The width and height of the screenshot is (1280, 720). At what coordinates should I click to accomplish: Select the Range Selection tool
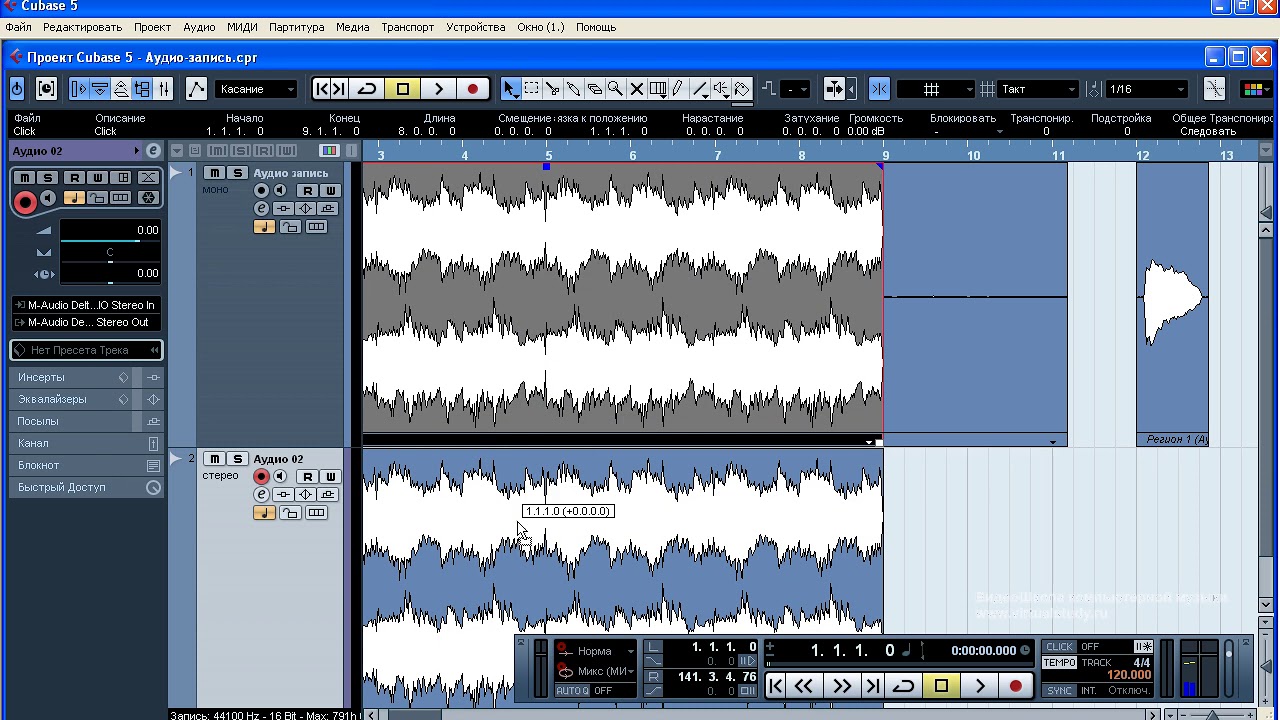coord(531,89)
